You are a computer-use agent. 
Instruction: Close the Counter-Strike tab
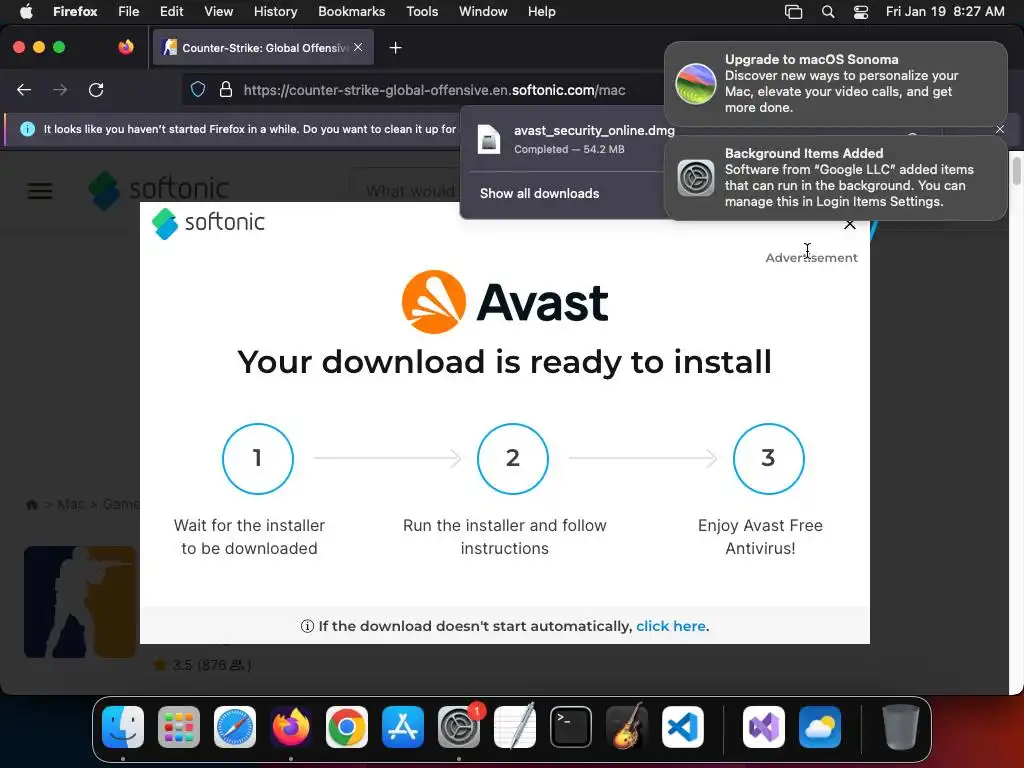tap(358, 47)
